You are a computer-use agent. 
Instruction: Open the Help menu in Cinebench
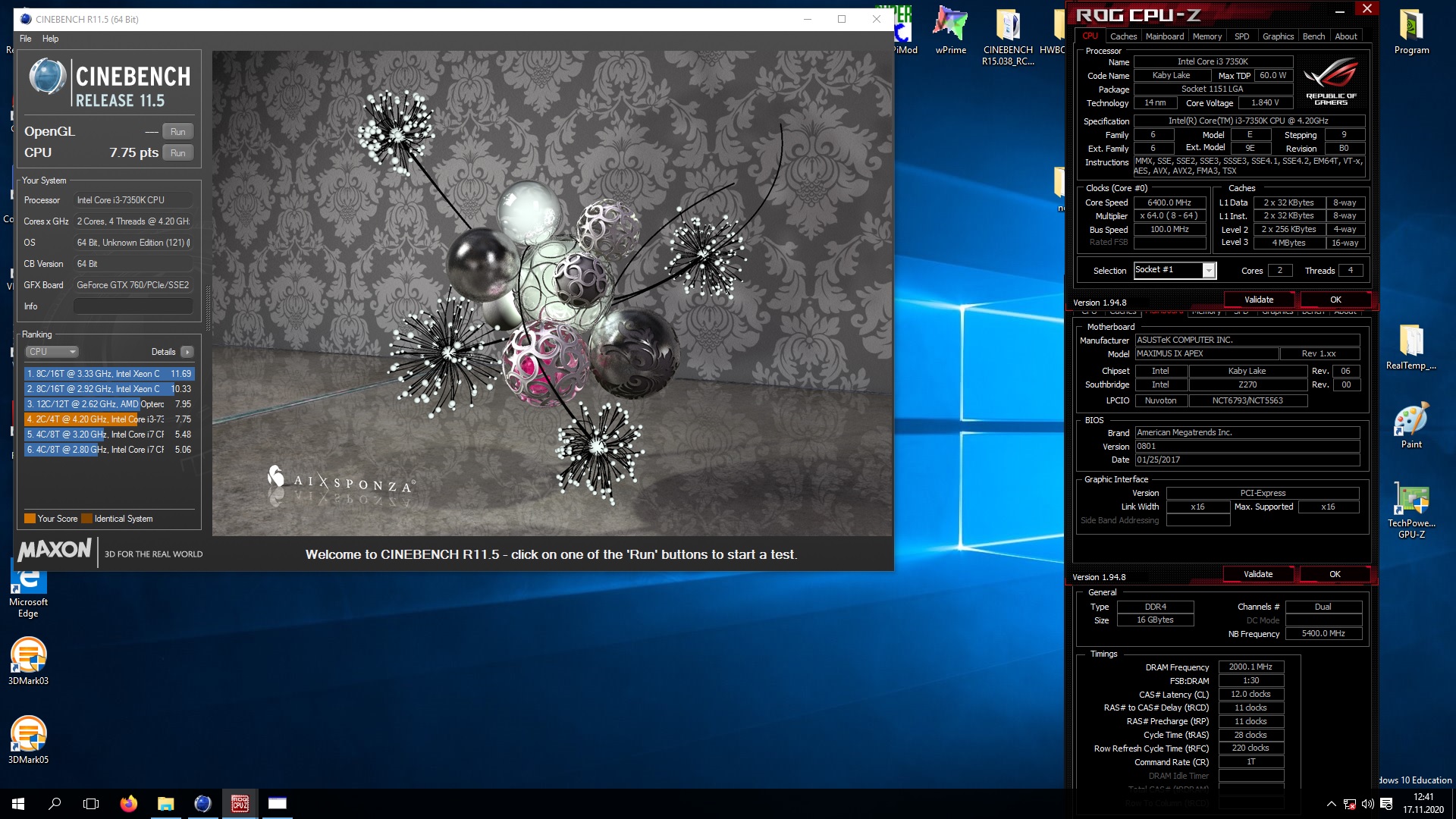coord(50,39)
